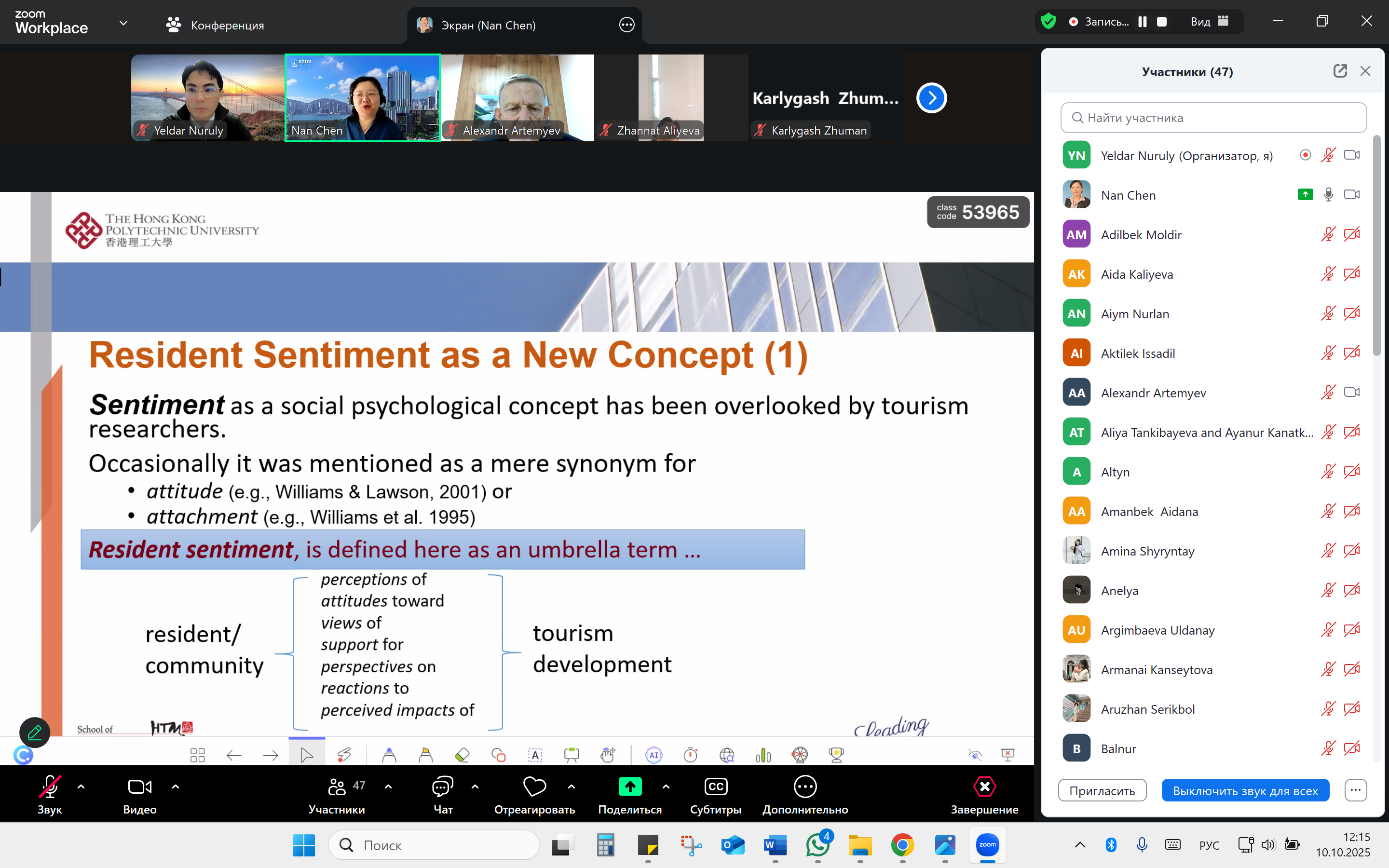Click Mute All button

1245,790
